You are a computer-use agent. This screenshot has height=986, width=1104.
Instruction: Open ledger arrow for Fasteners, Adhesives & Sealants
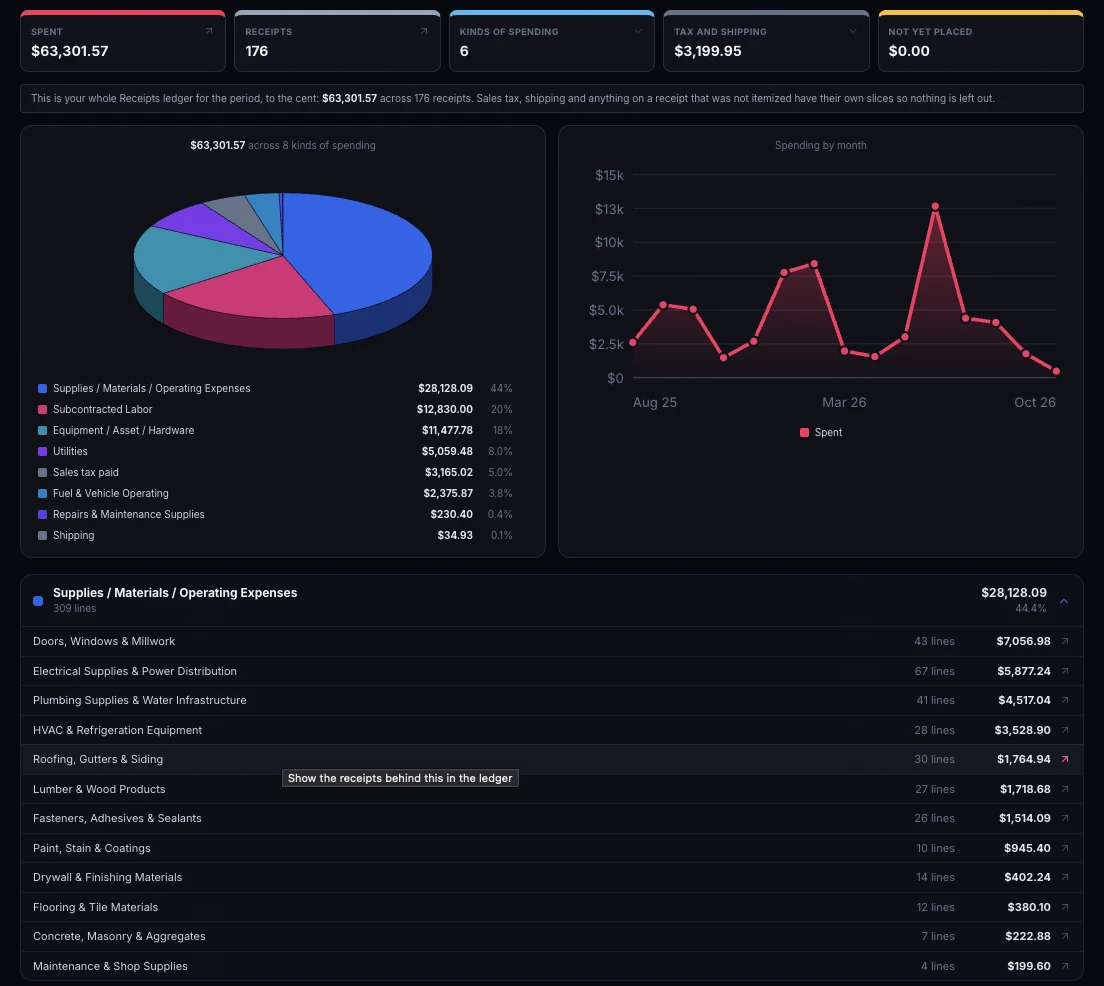coord(1065,818)
